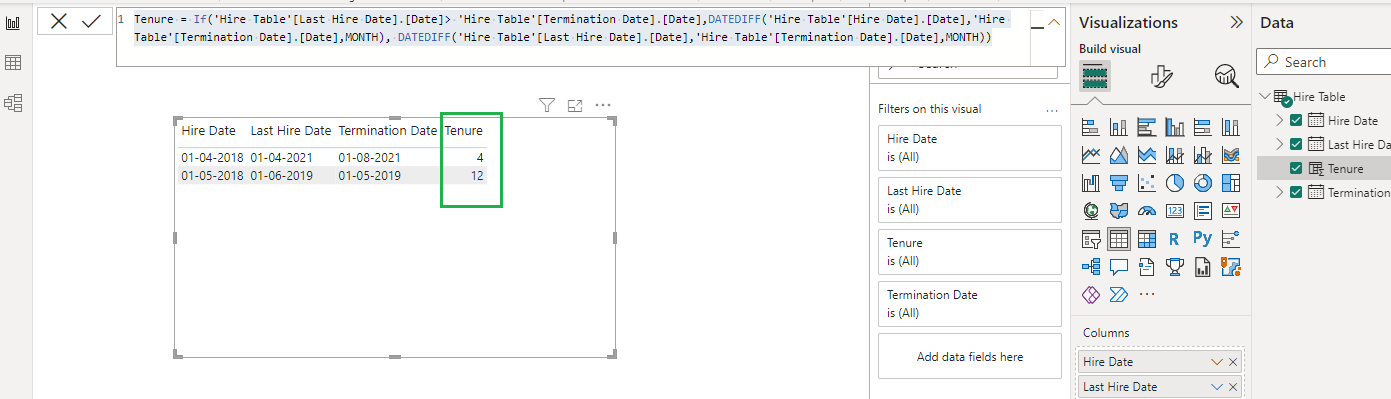Choose the Donut chart visual
The image size is (1391, 399).
pos(1203,183)
